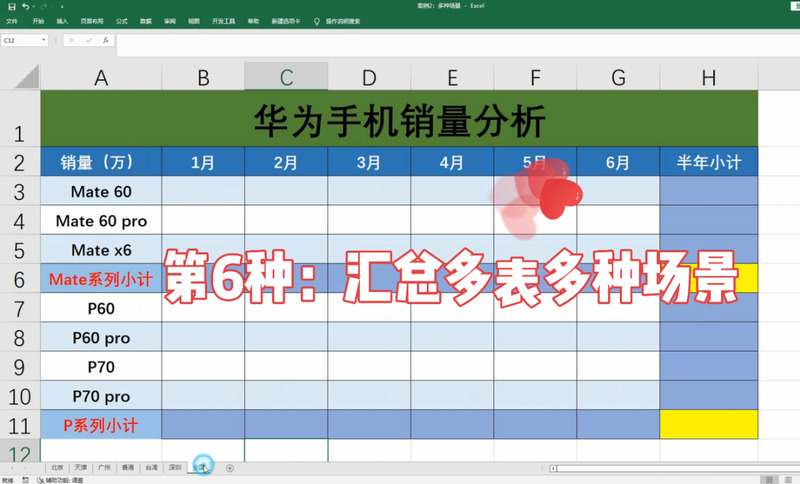This screenshot has height=484, width=800.
Task: Switch to the 新建选项卡 ribbon tab
Action: (286, 21)
